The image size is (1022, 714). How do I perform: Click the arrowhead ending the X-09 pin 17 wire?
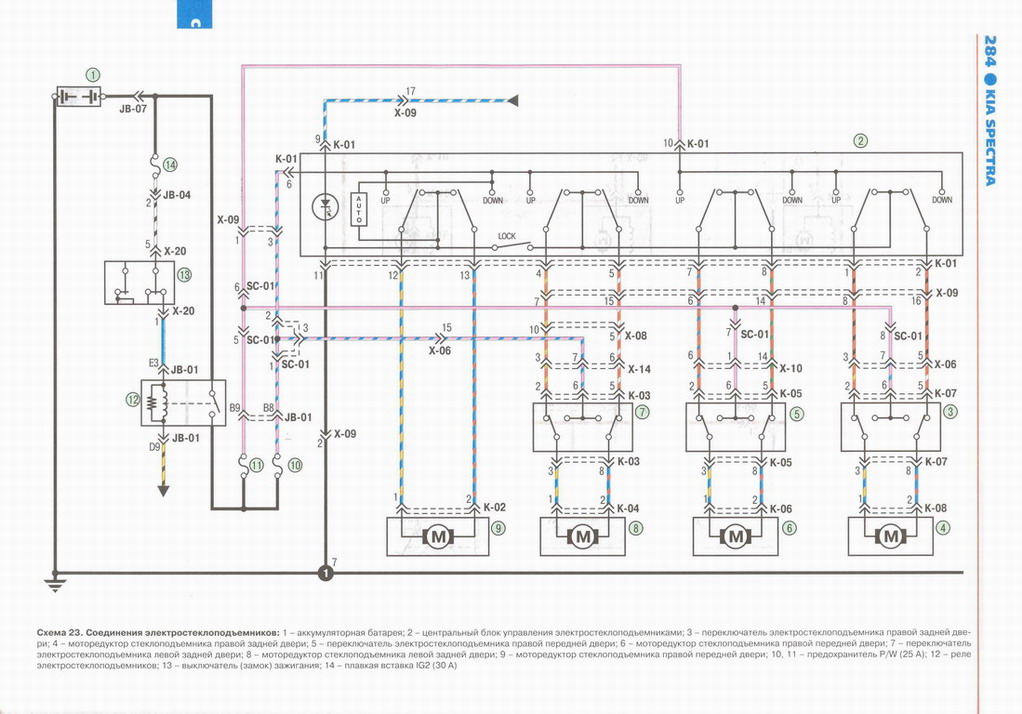(x=512, y=101)
